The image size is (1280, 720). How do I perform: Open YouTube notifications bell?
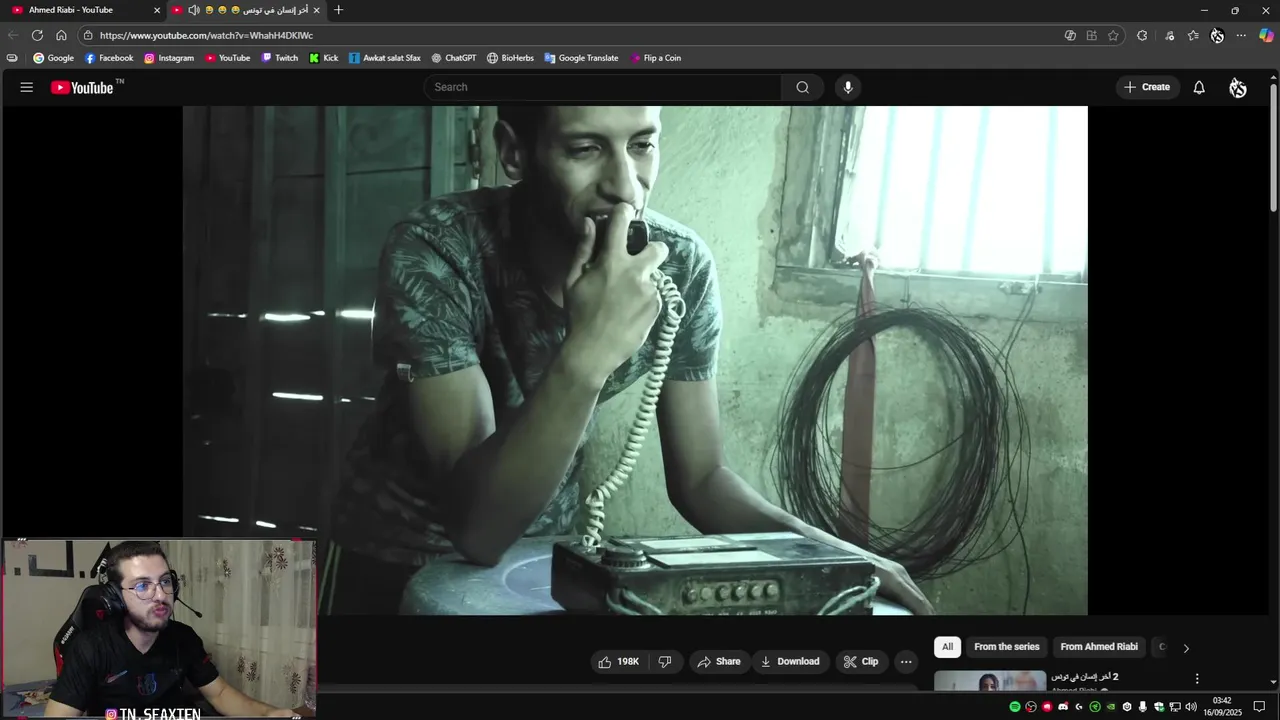1199,87
